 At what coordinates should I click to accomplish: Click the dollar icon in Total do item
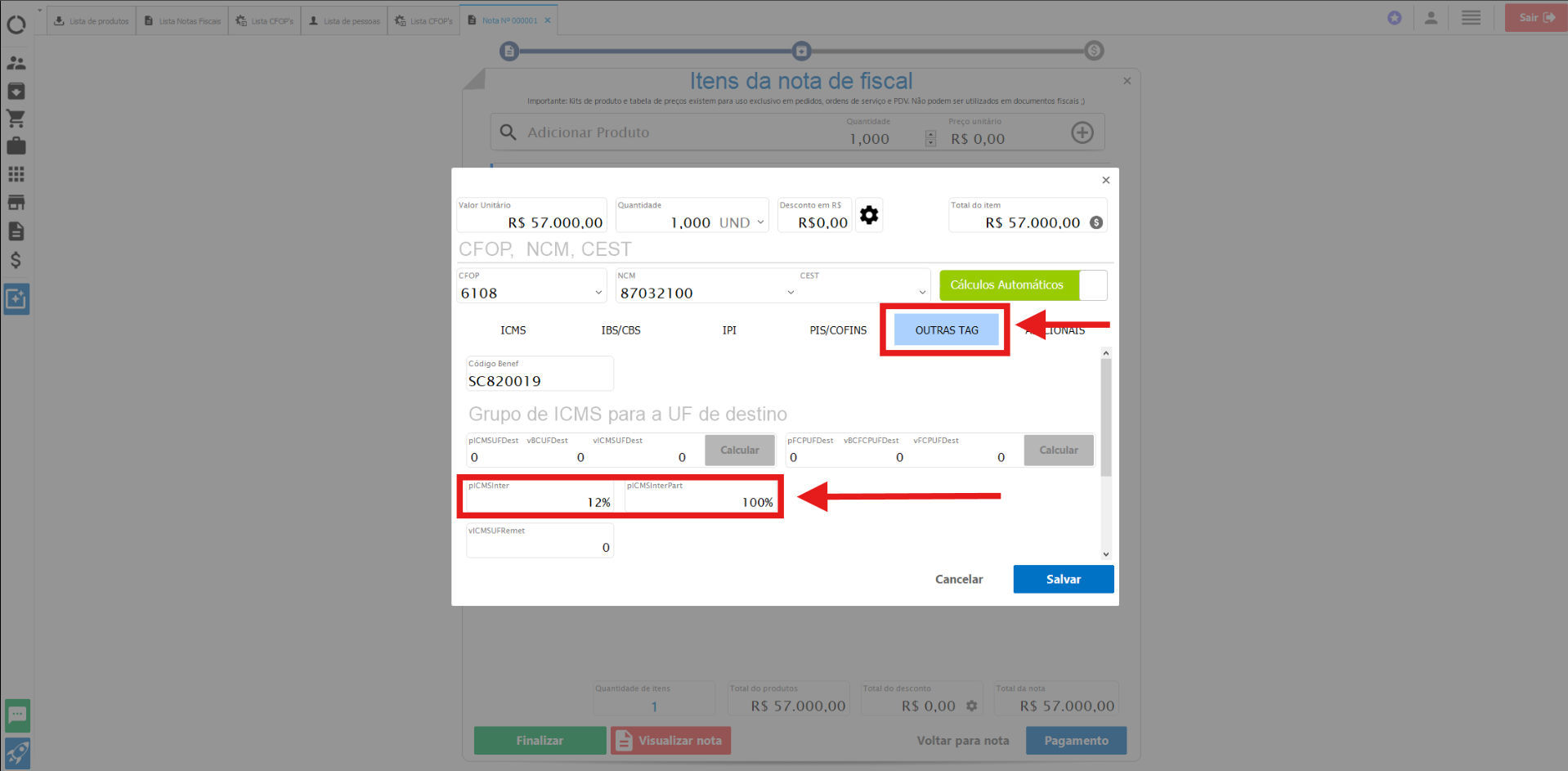[1096, 222]
